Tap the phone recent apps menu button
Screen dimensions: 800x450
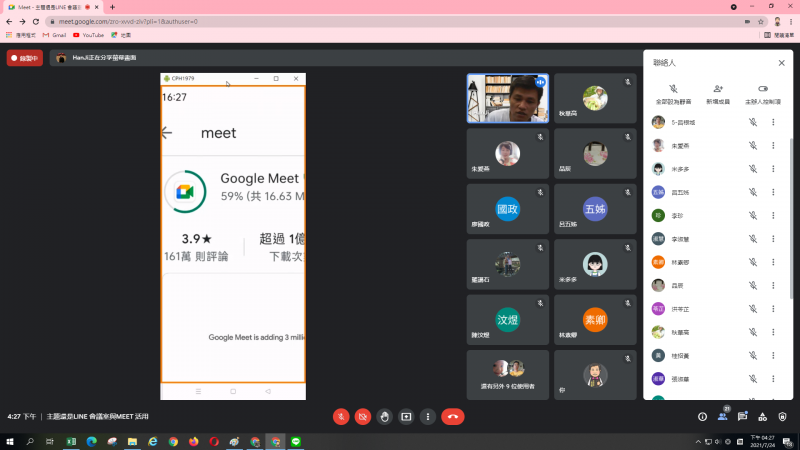[x=198, y=391]
